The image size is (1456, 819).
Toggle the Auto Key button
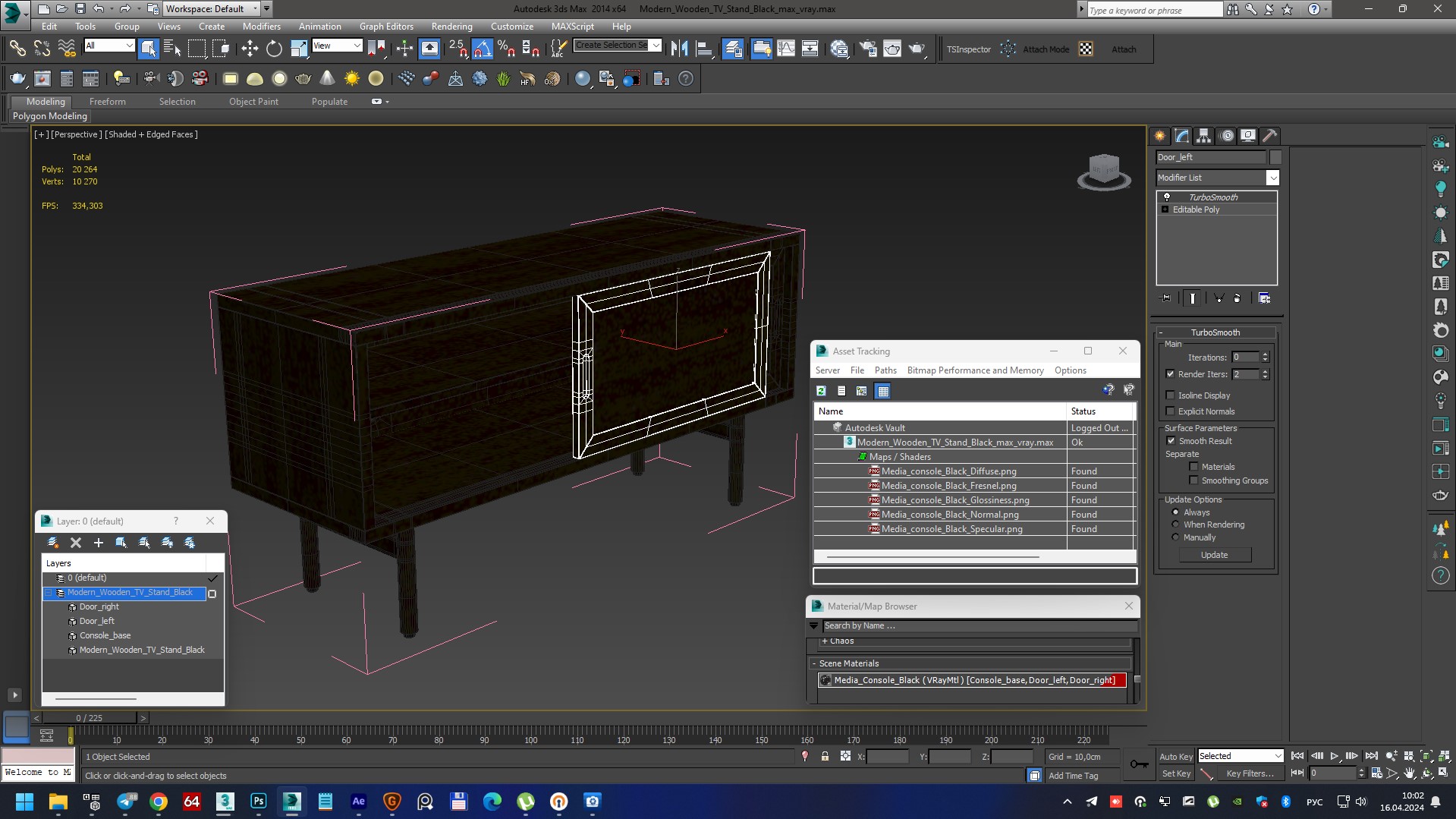click(x=1175, y=757)
